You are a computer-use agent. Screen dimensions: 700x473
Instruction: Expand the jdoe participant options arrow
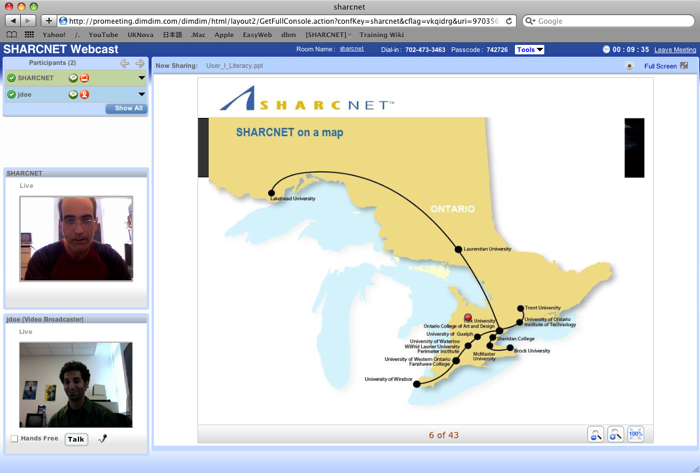[x=141, y=94]
